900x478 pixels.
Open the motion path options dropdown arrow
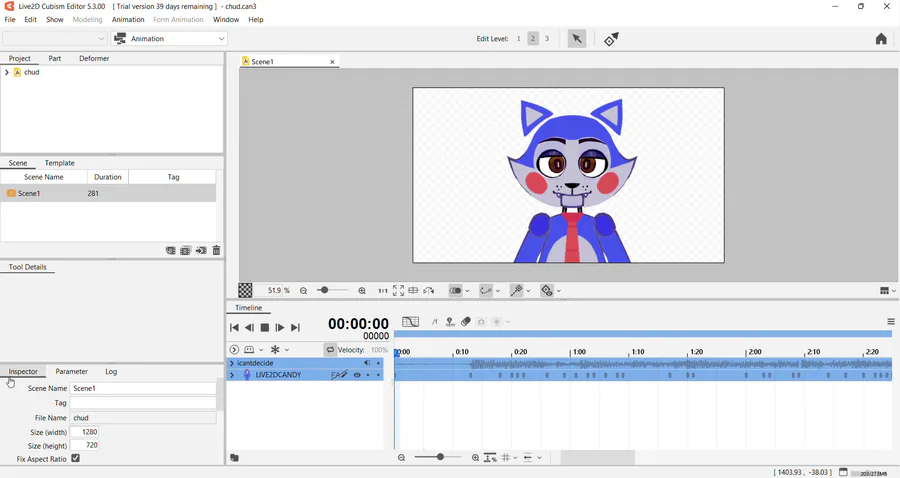498,291
